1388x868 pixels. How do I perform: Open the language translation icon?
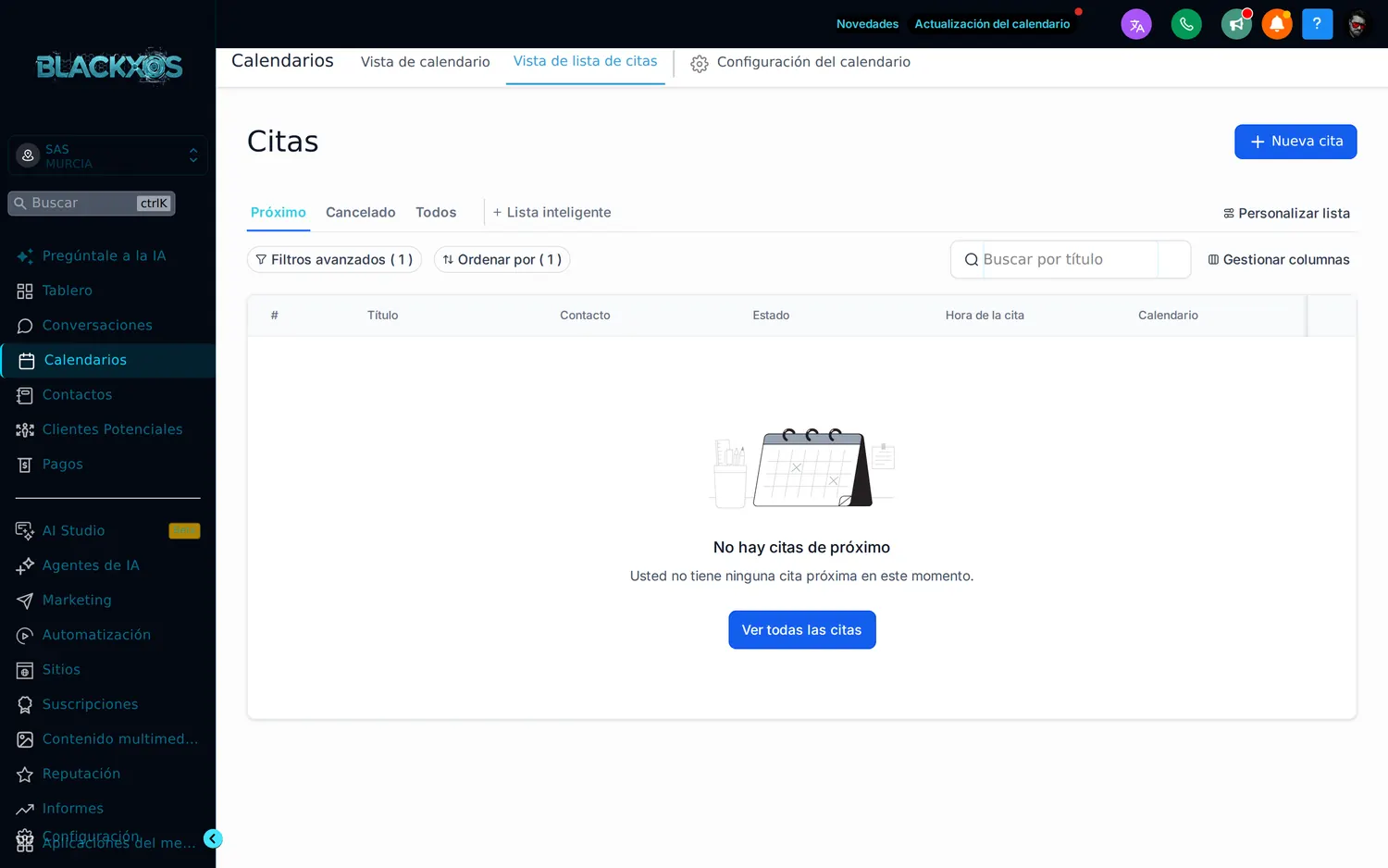pyautogui.click(x=1136, y=24)
